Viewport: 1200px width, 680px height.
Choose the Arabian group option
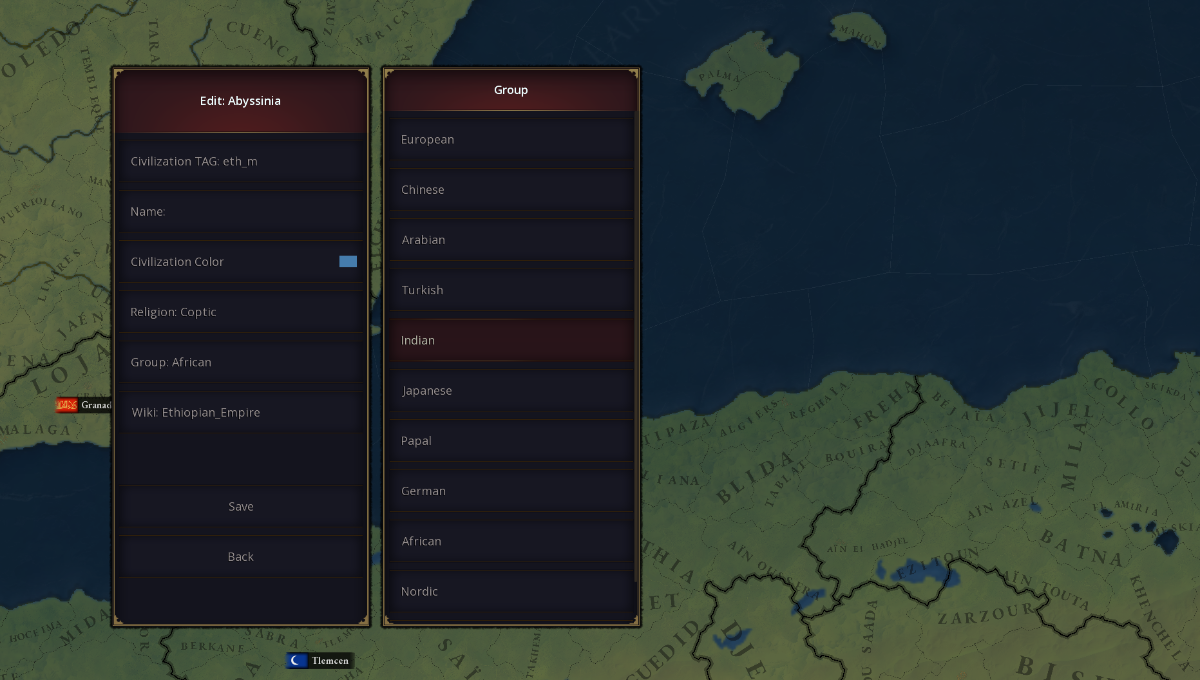coord(511,239)
